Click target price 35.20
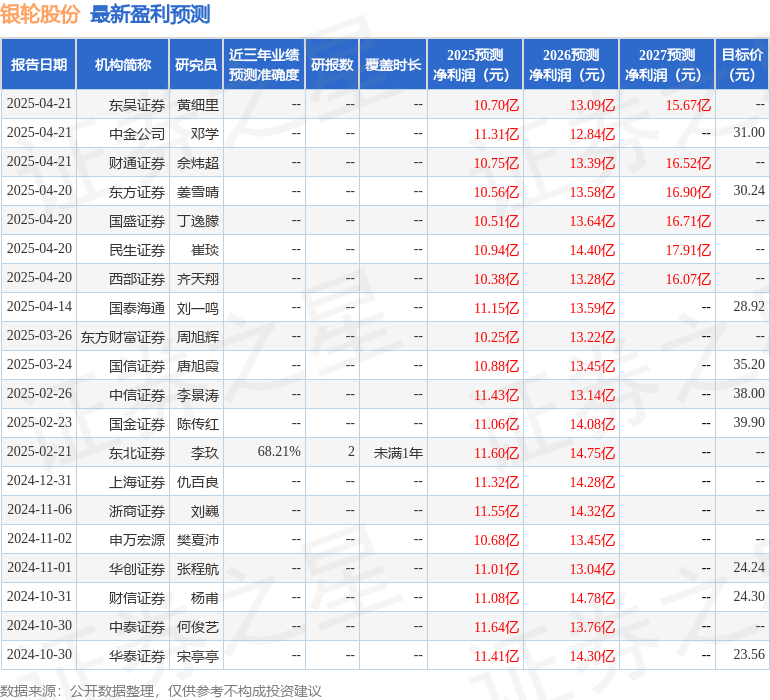The height and width of the screenshot is (700, 770). pos(749,364)
